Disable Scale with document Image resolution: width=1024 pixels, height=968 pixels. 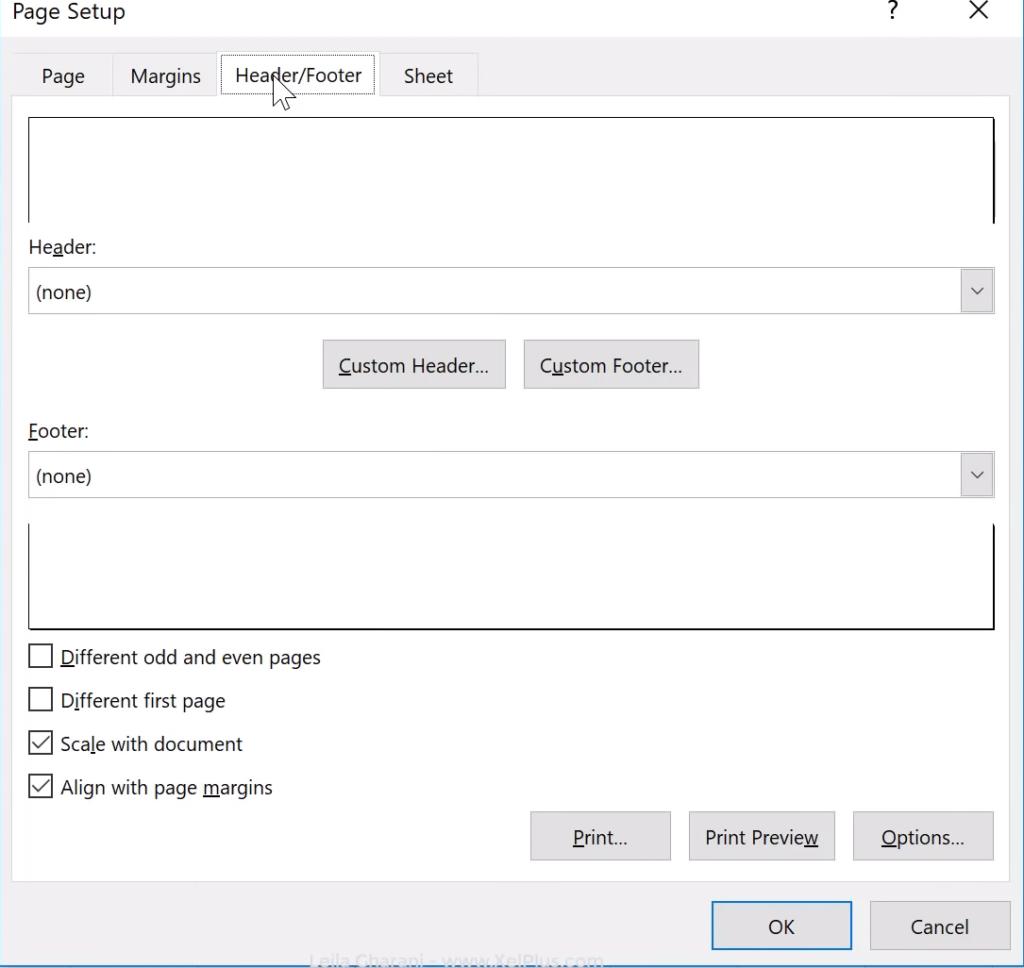(40, 742)
